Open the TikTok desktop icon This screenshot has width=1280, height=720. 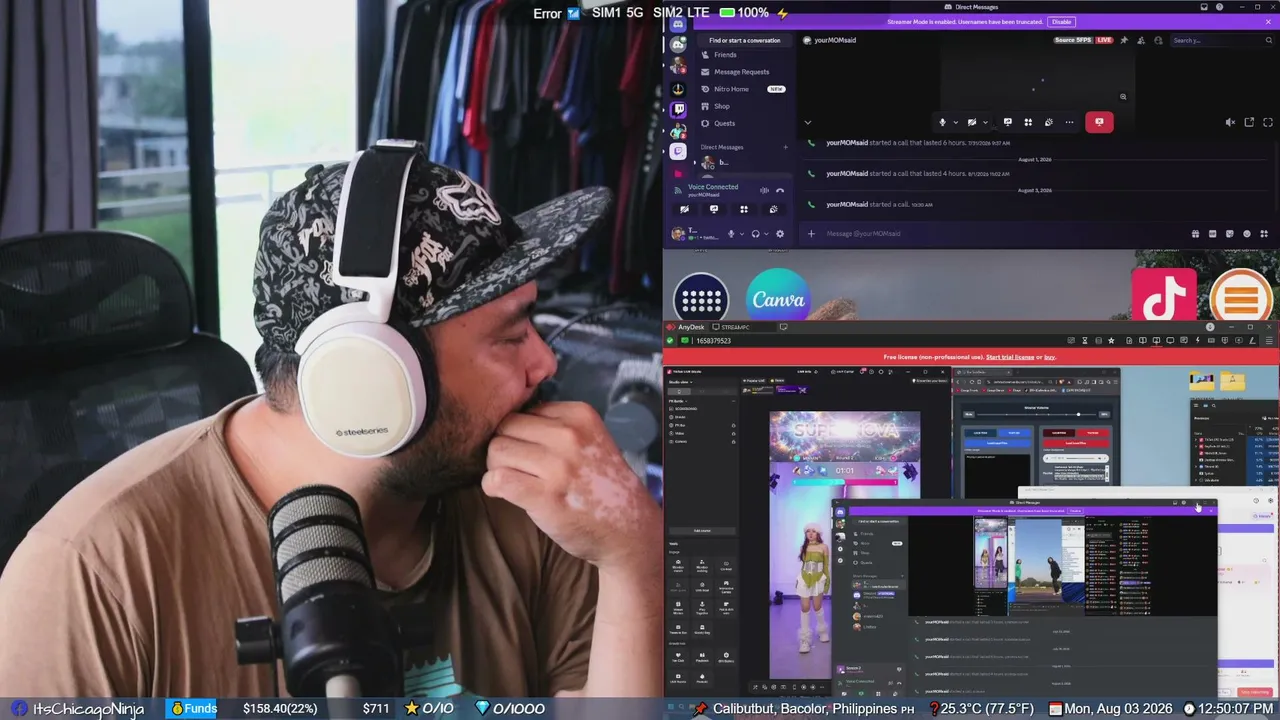click(x=1164, y=297)
